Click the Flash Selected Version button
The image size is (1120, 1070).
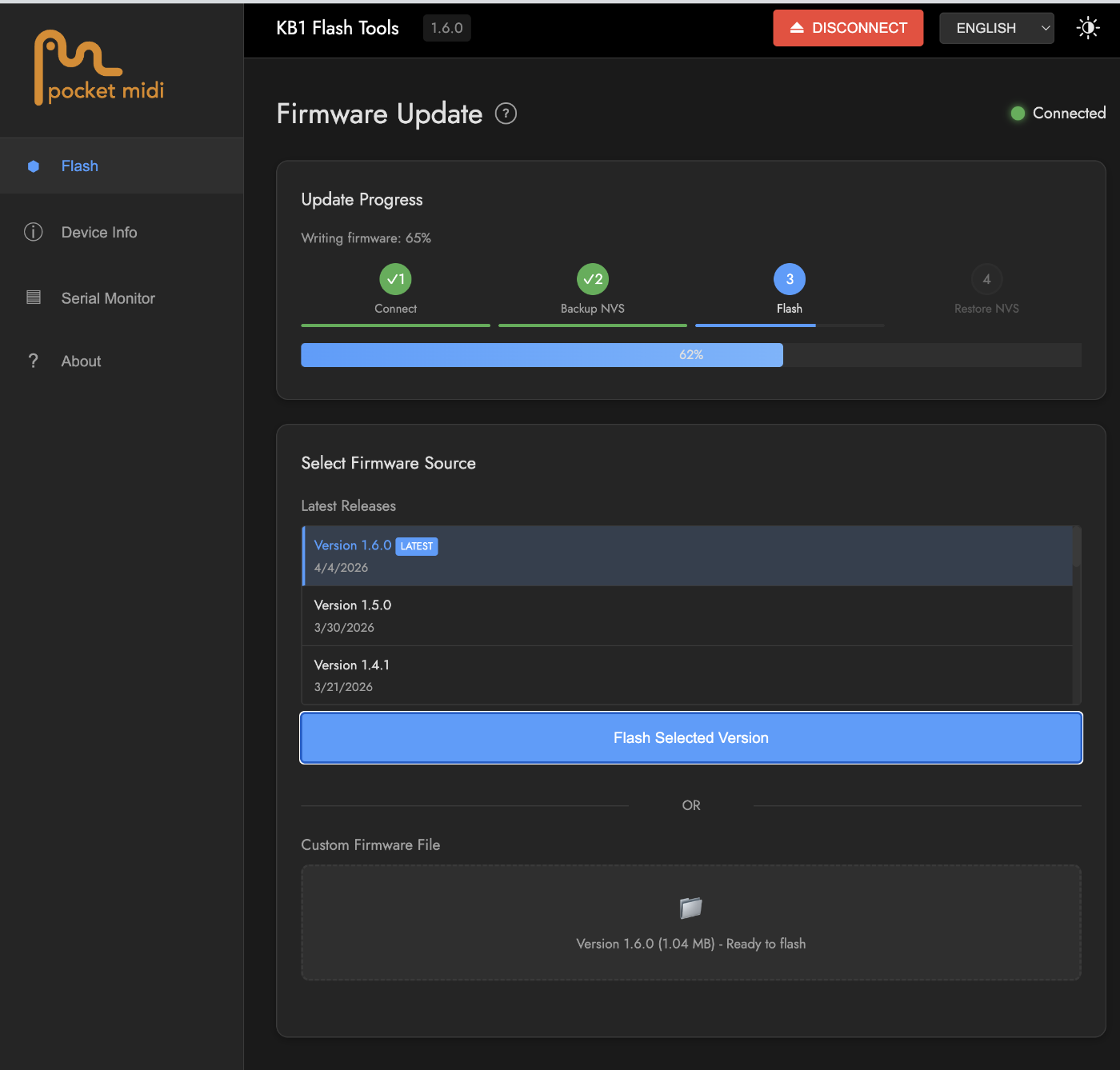(x=691, y=738)
